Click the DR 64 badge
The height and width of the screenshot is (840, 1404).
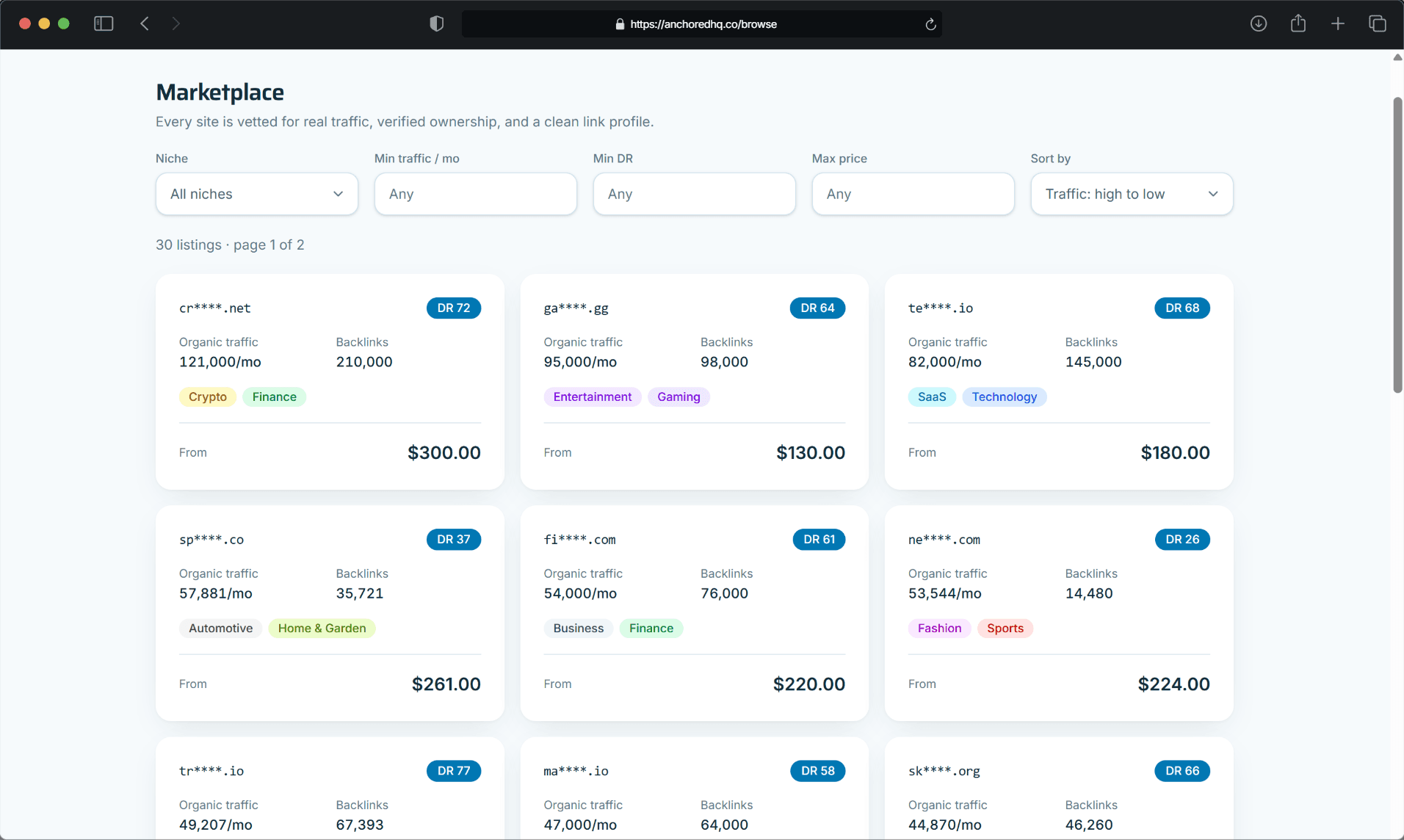(818, 308)
